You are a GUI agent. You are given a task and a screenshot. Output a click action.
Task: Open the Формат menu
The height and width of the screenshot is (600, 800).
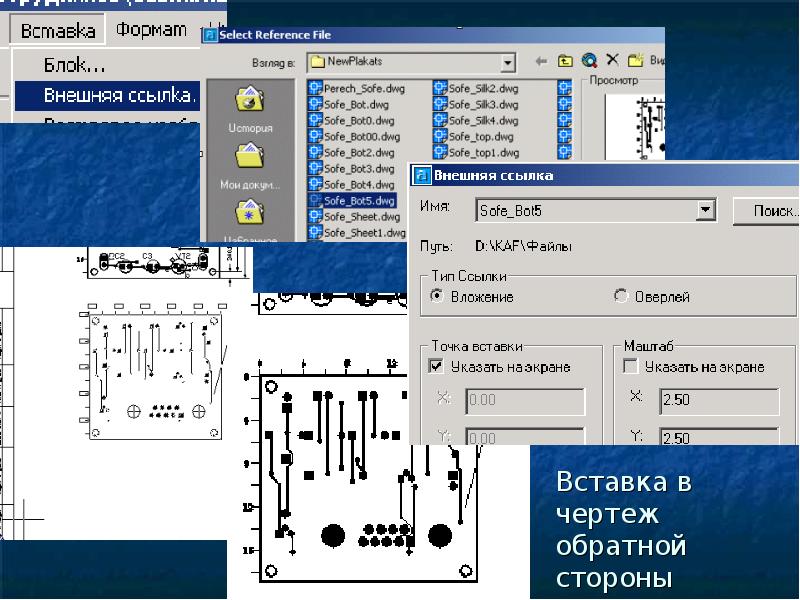151,30
